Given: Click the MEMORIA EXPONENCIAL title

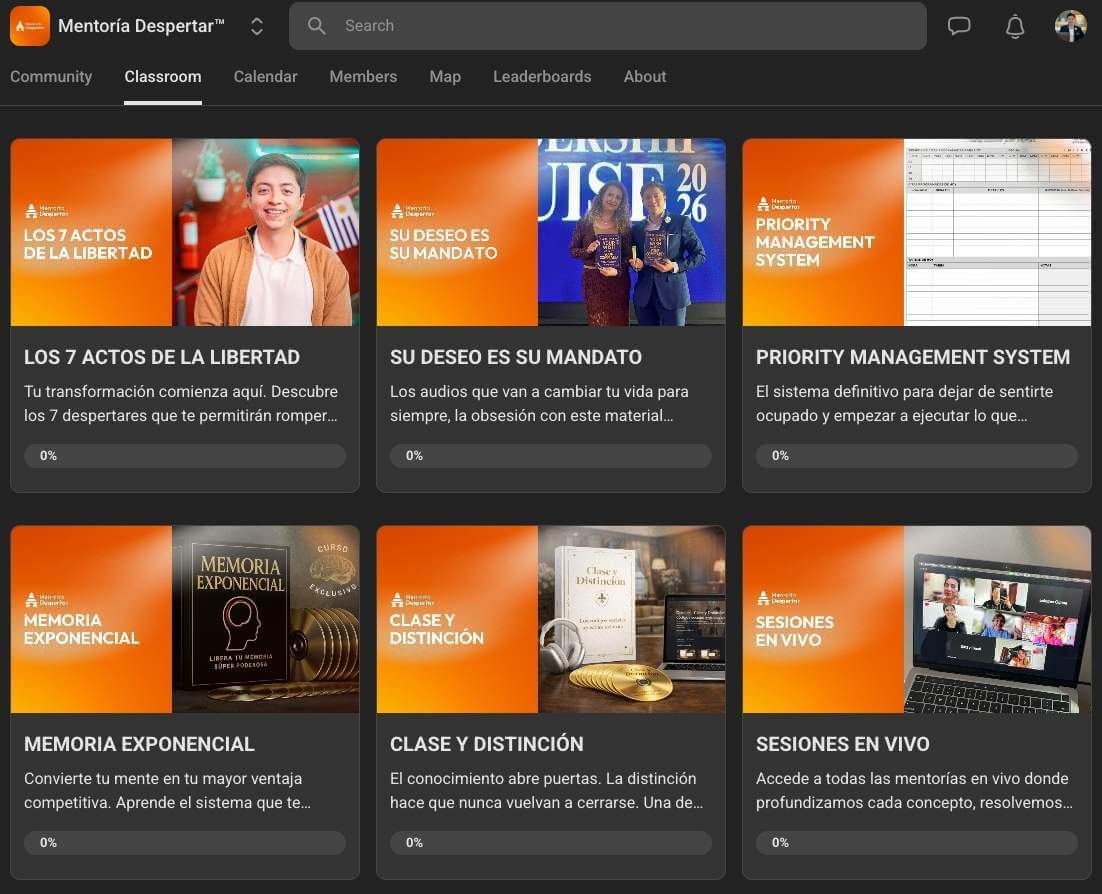Looking at the screenshot, I should 139,744.
